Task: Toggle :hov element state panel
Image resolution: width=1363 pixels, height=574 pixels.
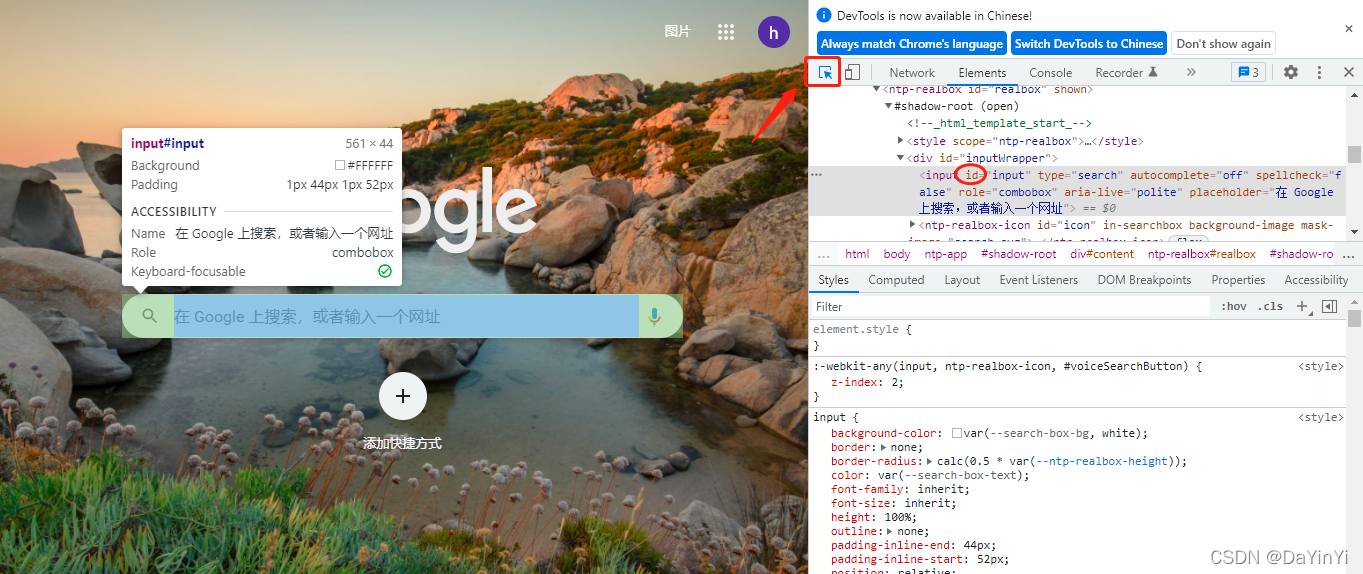Action: pyautogui.click(x=1233, y=306)
